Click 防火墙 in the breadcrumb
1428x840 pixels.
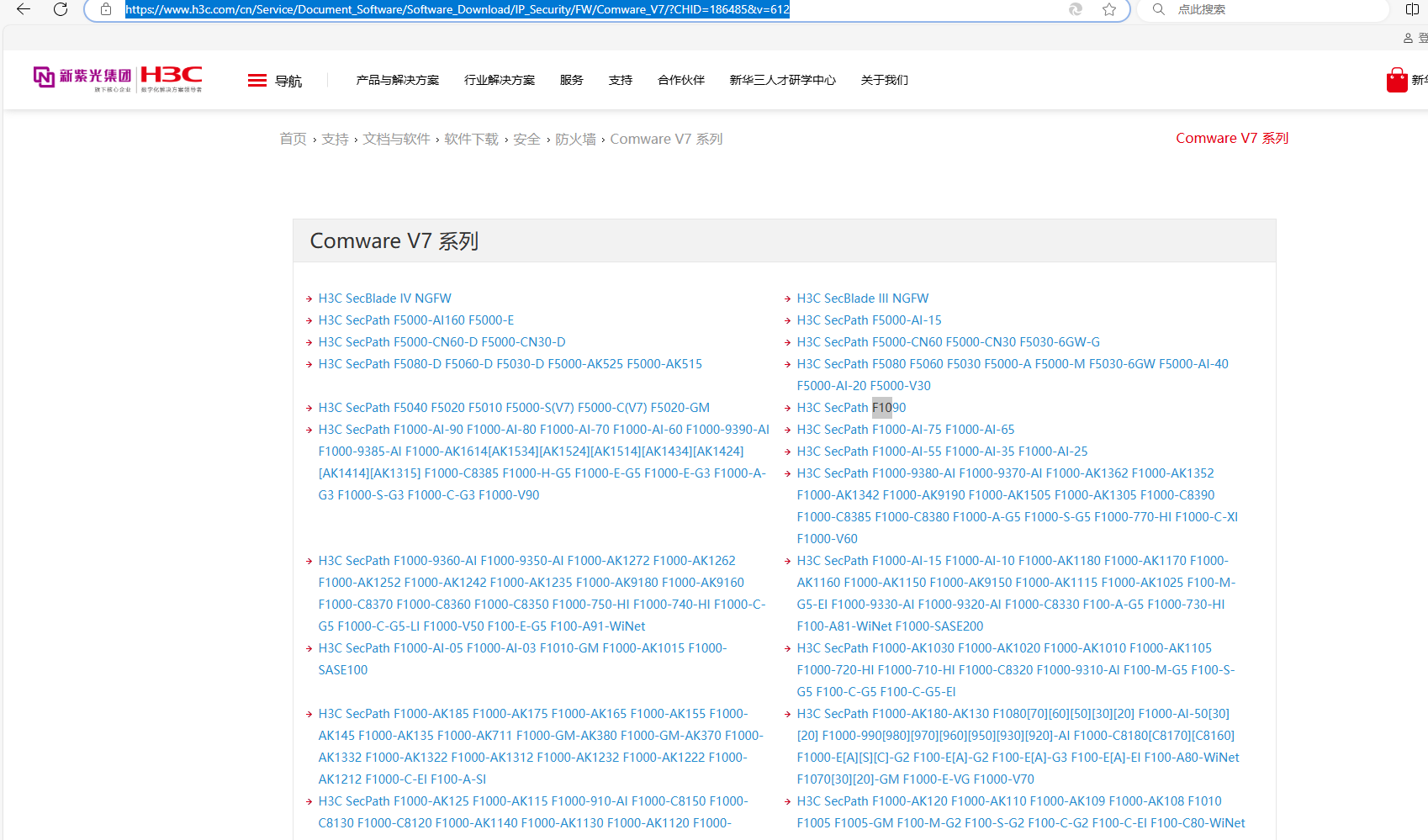point(575,139)
